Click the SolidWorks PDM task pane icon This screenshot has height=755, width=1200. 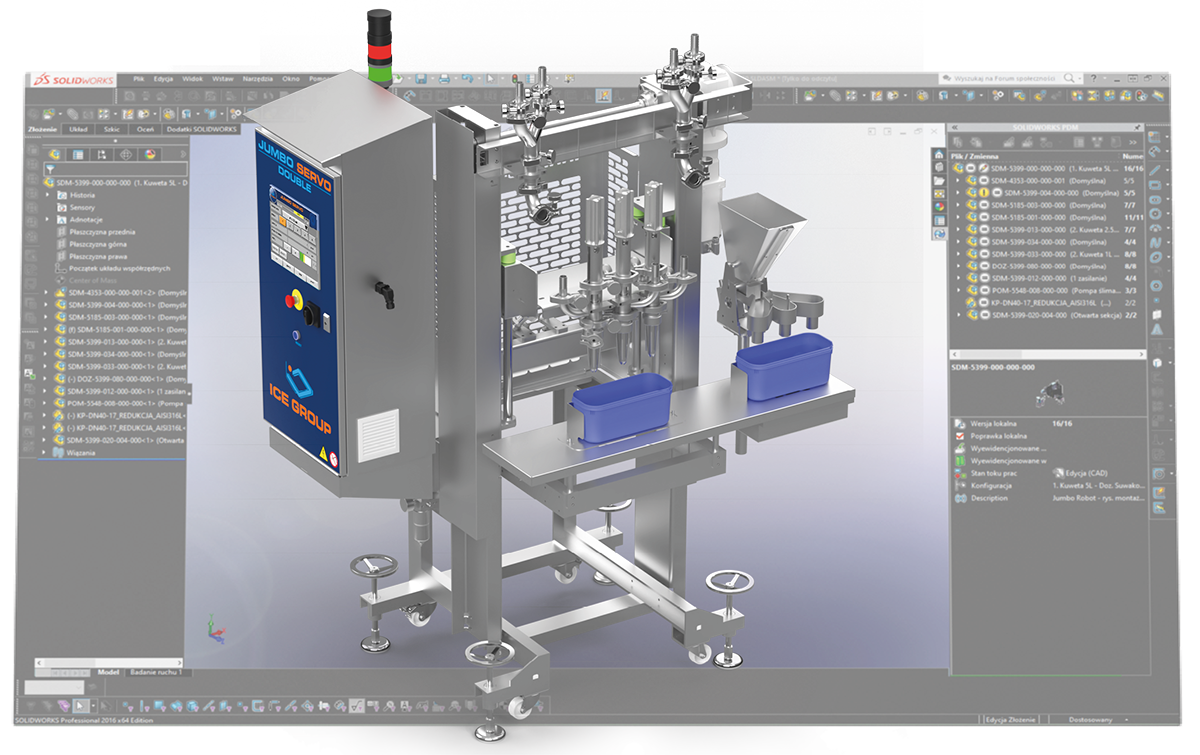[x=939, y=233]
